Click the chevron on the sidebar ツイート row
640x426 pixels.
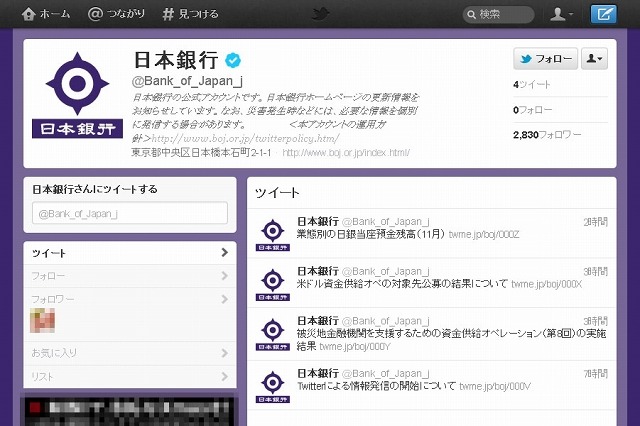[224, 253]
